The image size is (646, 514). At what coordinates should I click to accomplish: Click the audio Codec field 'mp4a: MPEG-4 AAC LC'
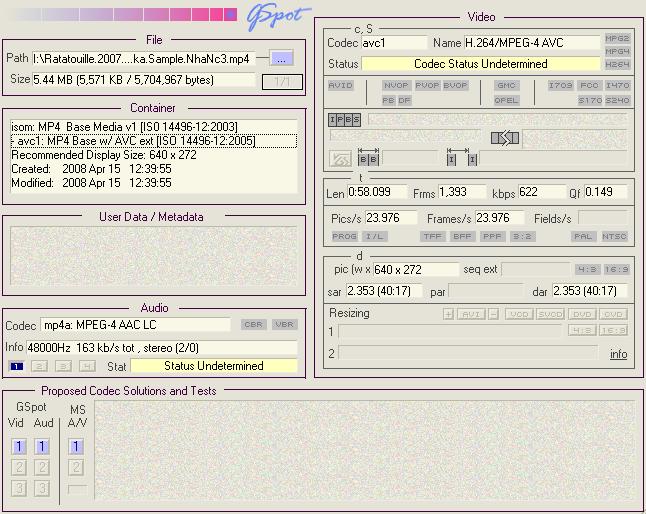(136, 325)
